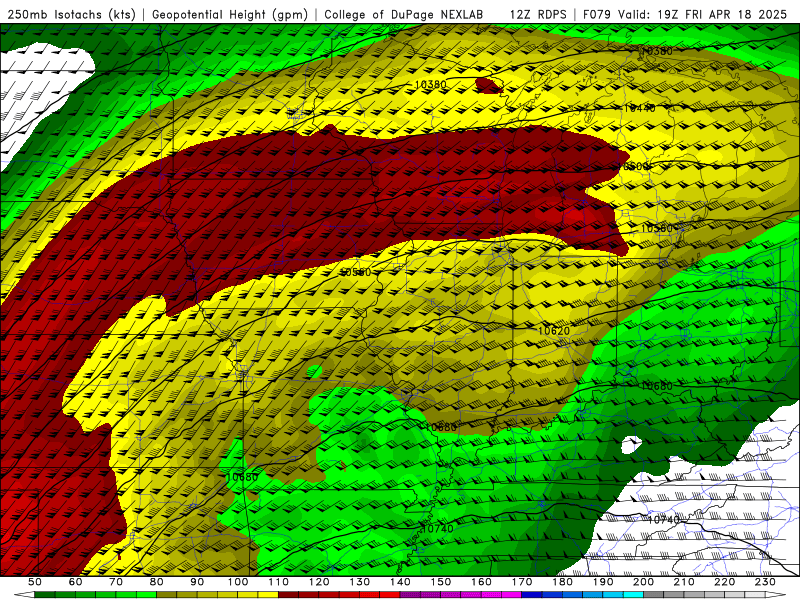Screen dimensions: 800x600
Task: Pick the bright yellow swatch just before 110
Action: [x=268, y=595]
